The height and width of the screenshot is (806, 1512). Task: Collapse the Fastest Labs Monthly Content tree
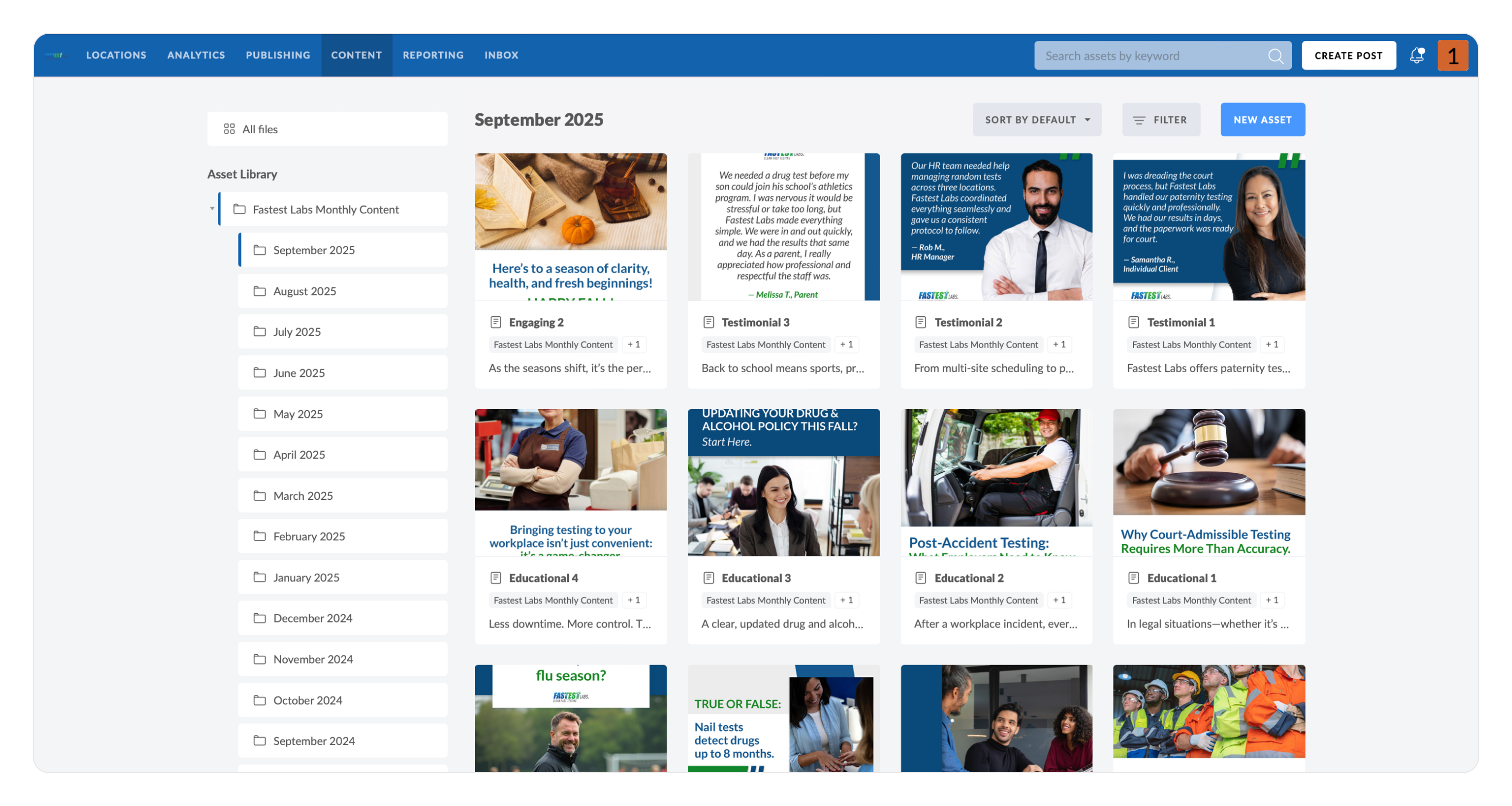click(212, 209)
